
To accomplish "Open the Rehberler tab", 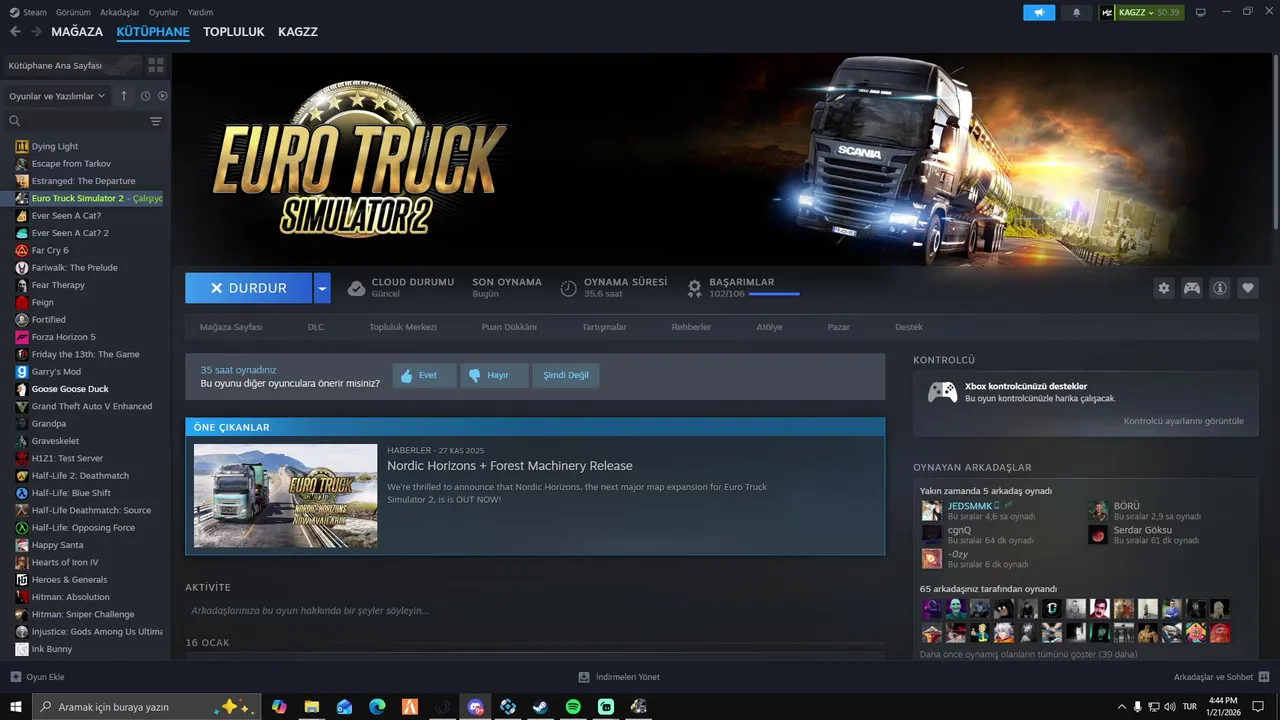I will click(x=691, y=327).
